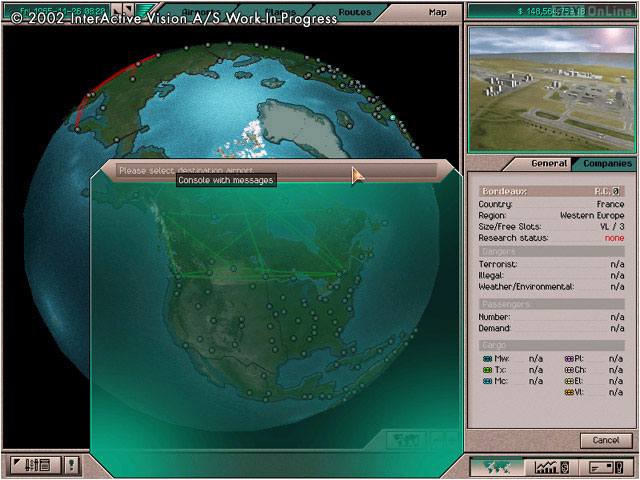Image resolution: width=640 pixels, height=480 pixels.
Task: Click the red 'none' research status
Action: (x=614, y=238)
